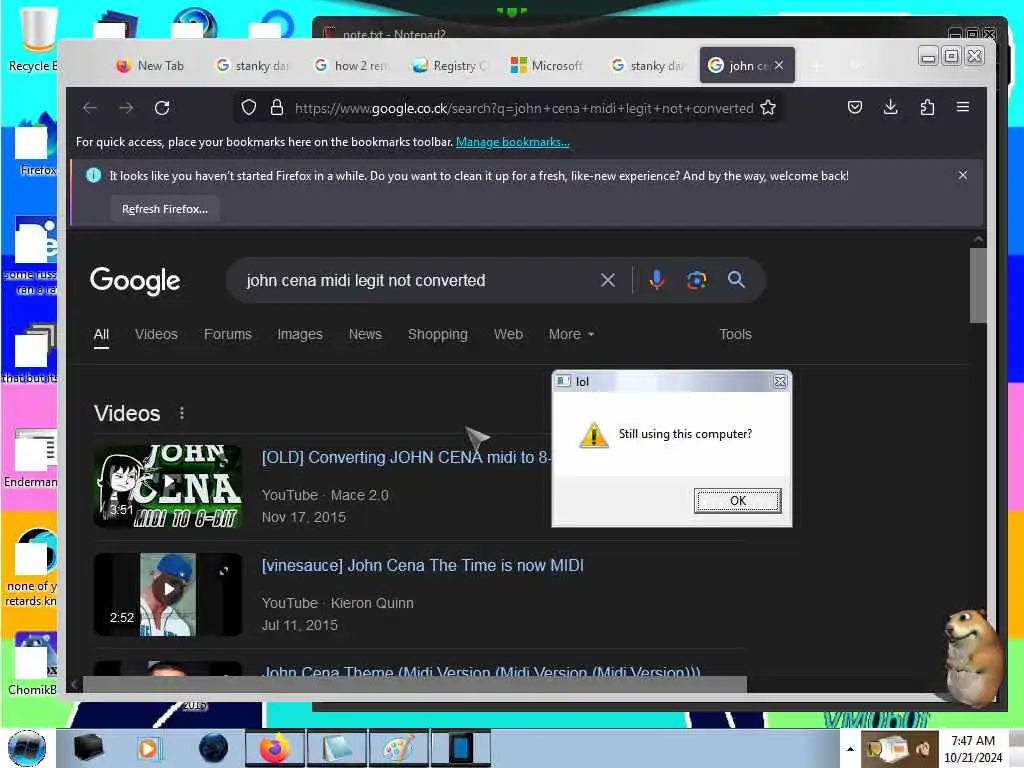1024x768 pixels.
Task: Open the Recycle Bin desktop icon
Action: point(33,37)
